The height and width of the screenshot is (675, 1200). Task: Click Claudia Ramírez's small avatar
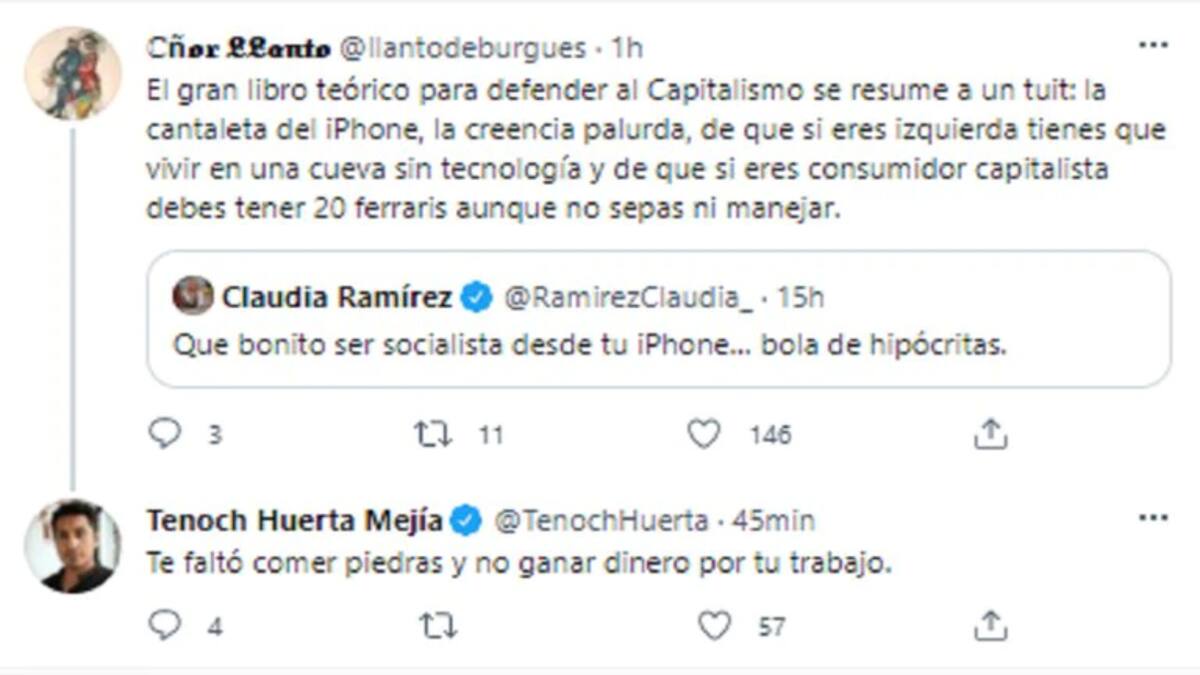pos(193,296)
